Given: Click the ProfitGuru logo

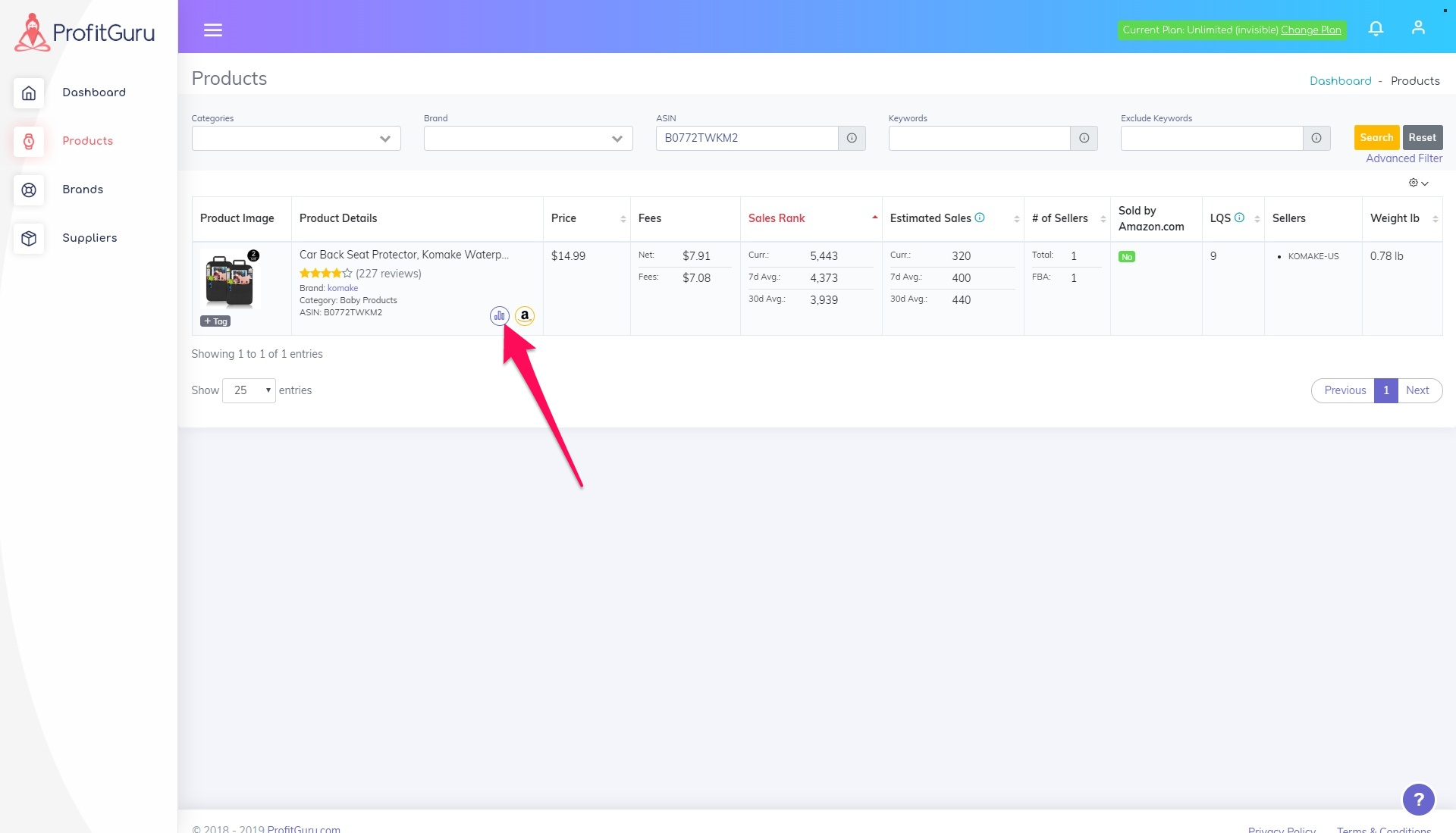Looking at the screenshot, I should pyautogui.click(x=85, y=32).
